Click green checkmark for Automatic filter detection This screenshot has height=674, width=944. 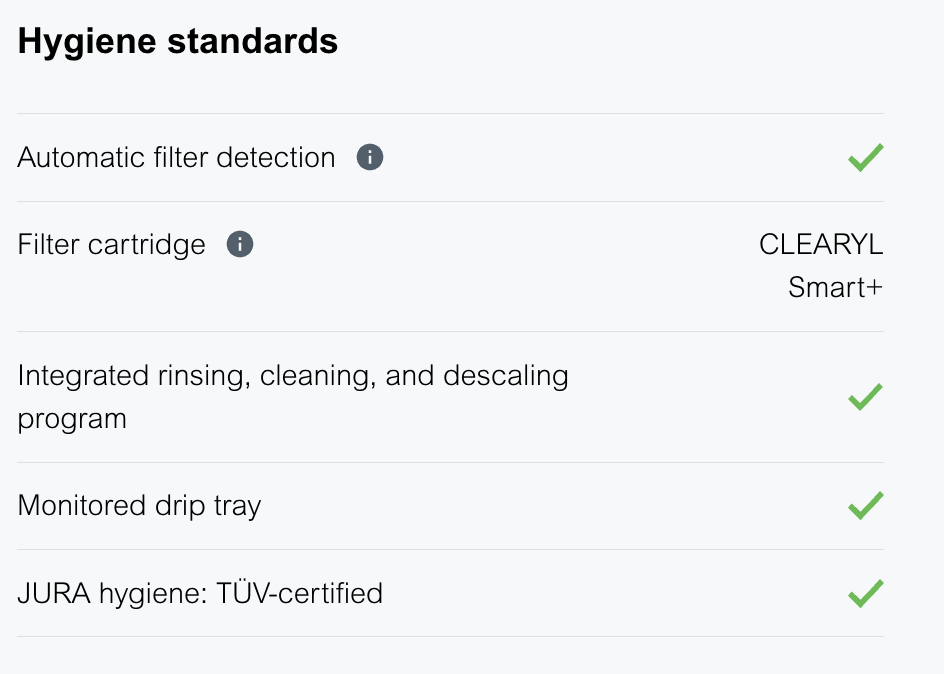[x=865, y=158]
